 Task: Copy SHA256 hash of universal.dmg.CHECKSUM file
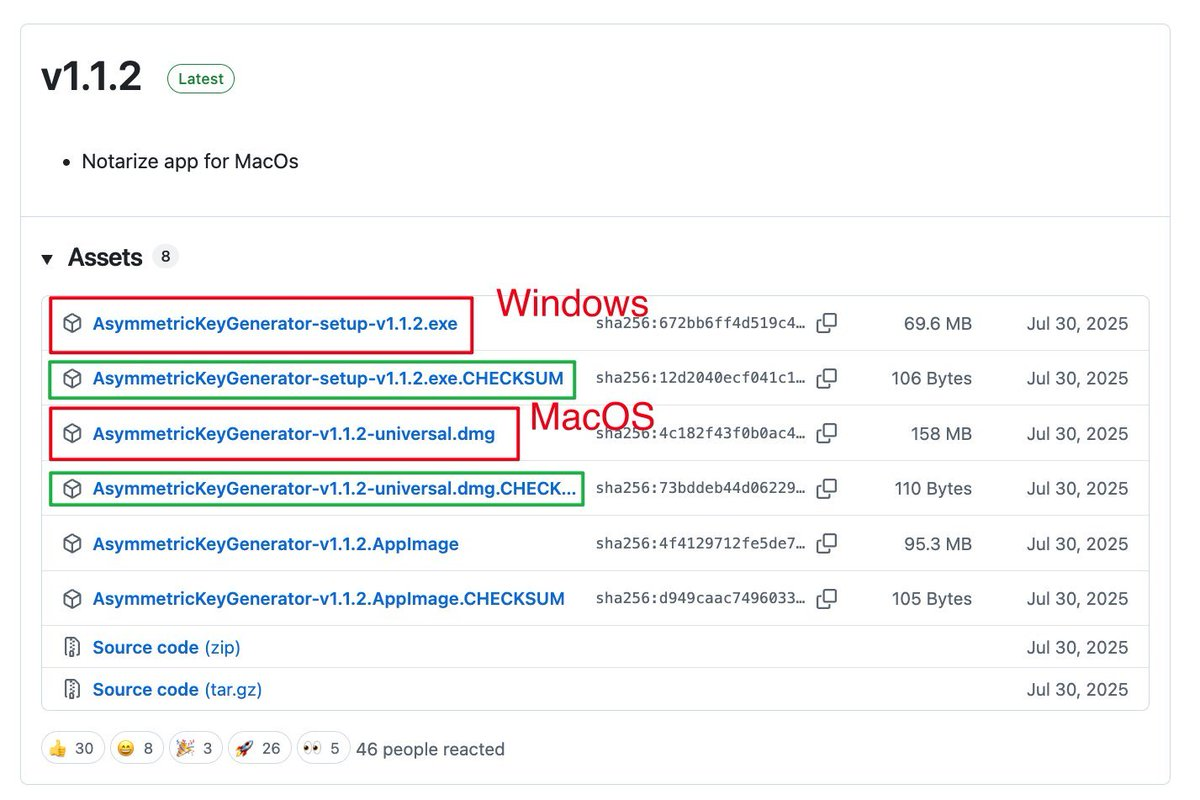coord(826,489)
